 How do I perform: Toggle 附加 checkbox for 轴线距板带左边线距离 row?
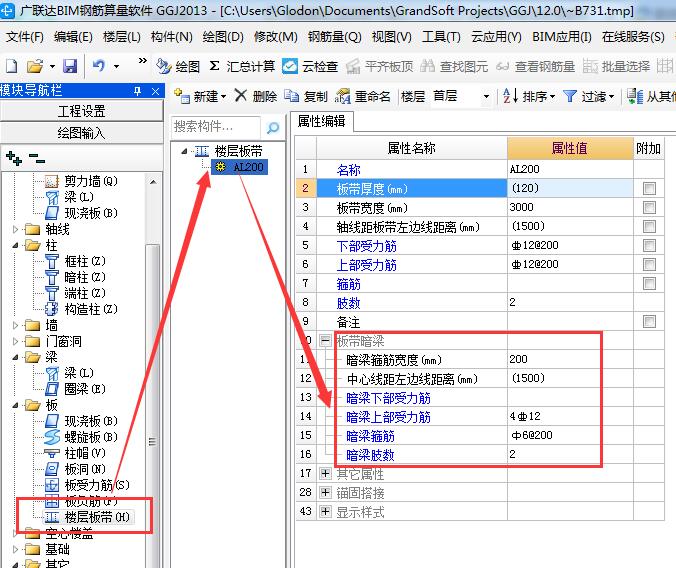point(649,226)
